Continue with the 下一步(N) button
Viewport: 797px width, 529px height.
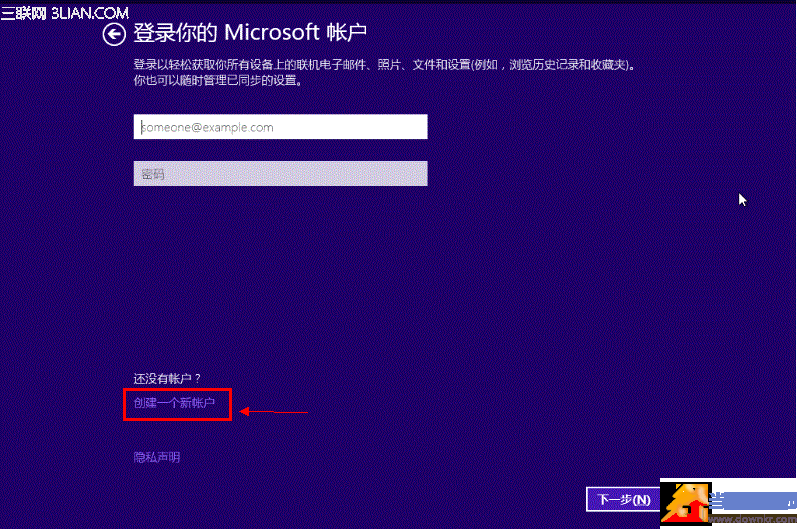(624, 500)
